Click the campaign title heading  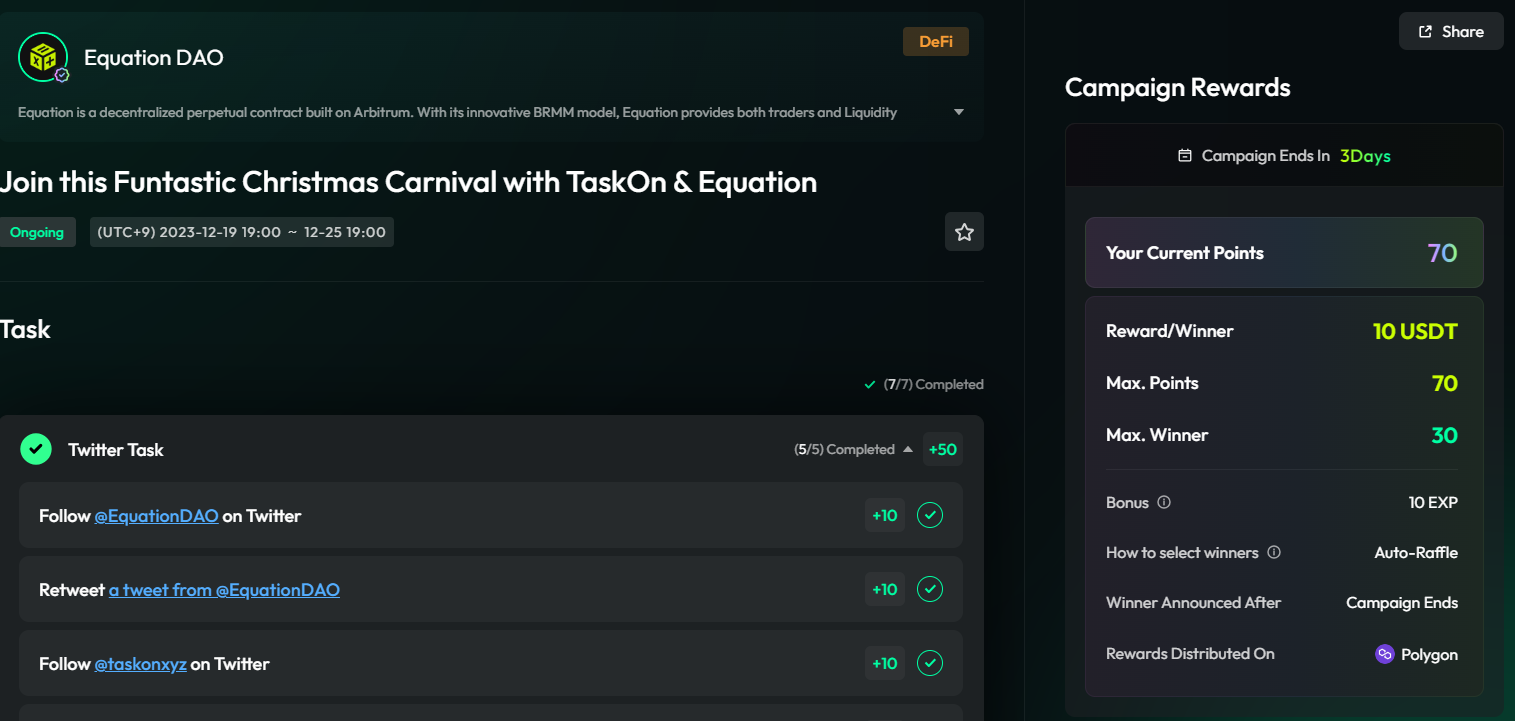[408, 182]
